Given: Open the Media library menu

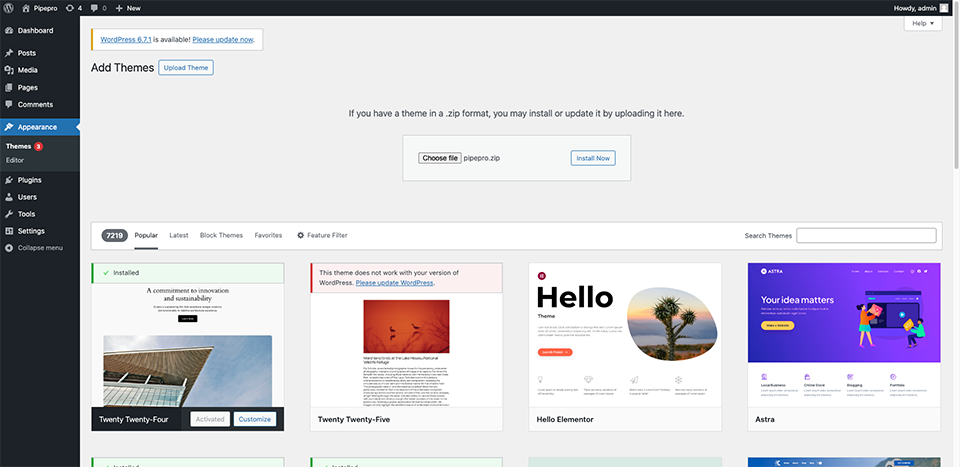Looking at the screenshot, I should point(28,70).
